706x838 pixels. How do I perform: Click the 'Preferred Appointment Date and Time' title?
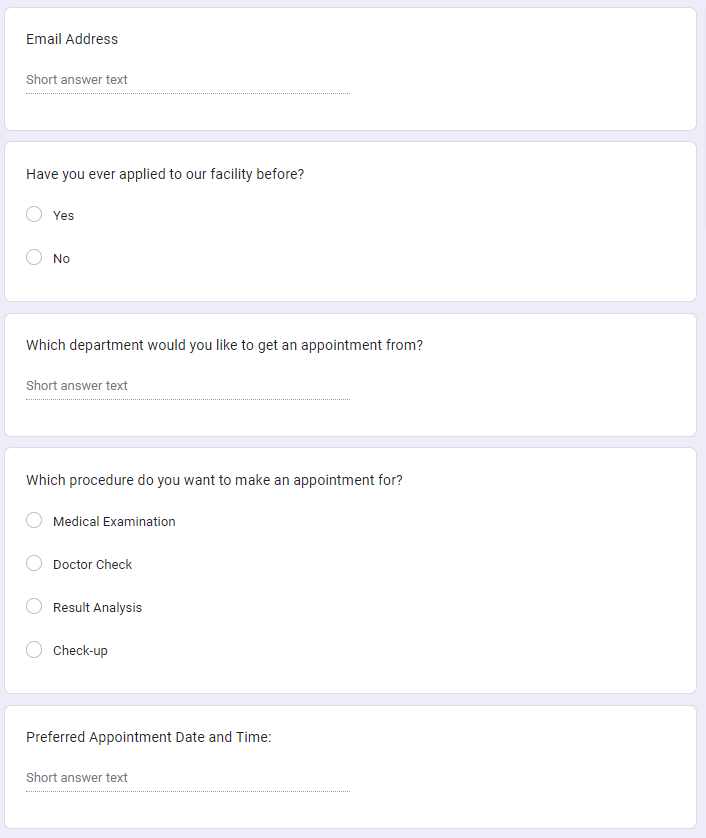click(x=149, y=738)
